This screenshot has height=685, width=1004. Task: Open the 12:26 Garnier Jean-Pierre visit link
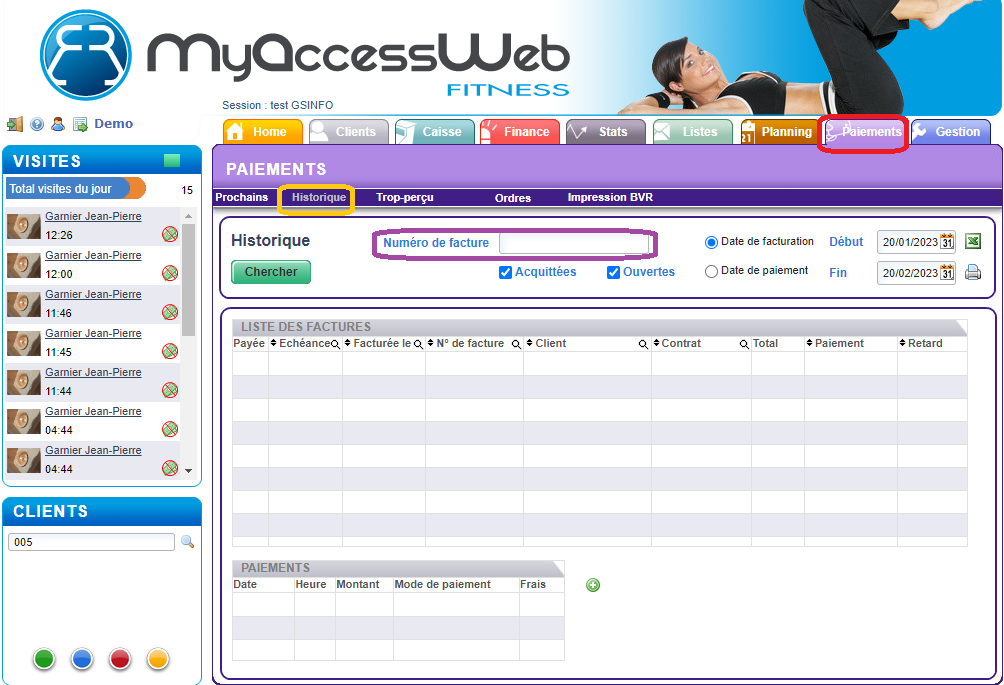pos(93,216)
